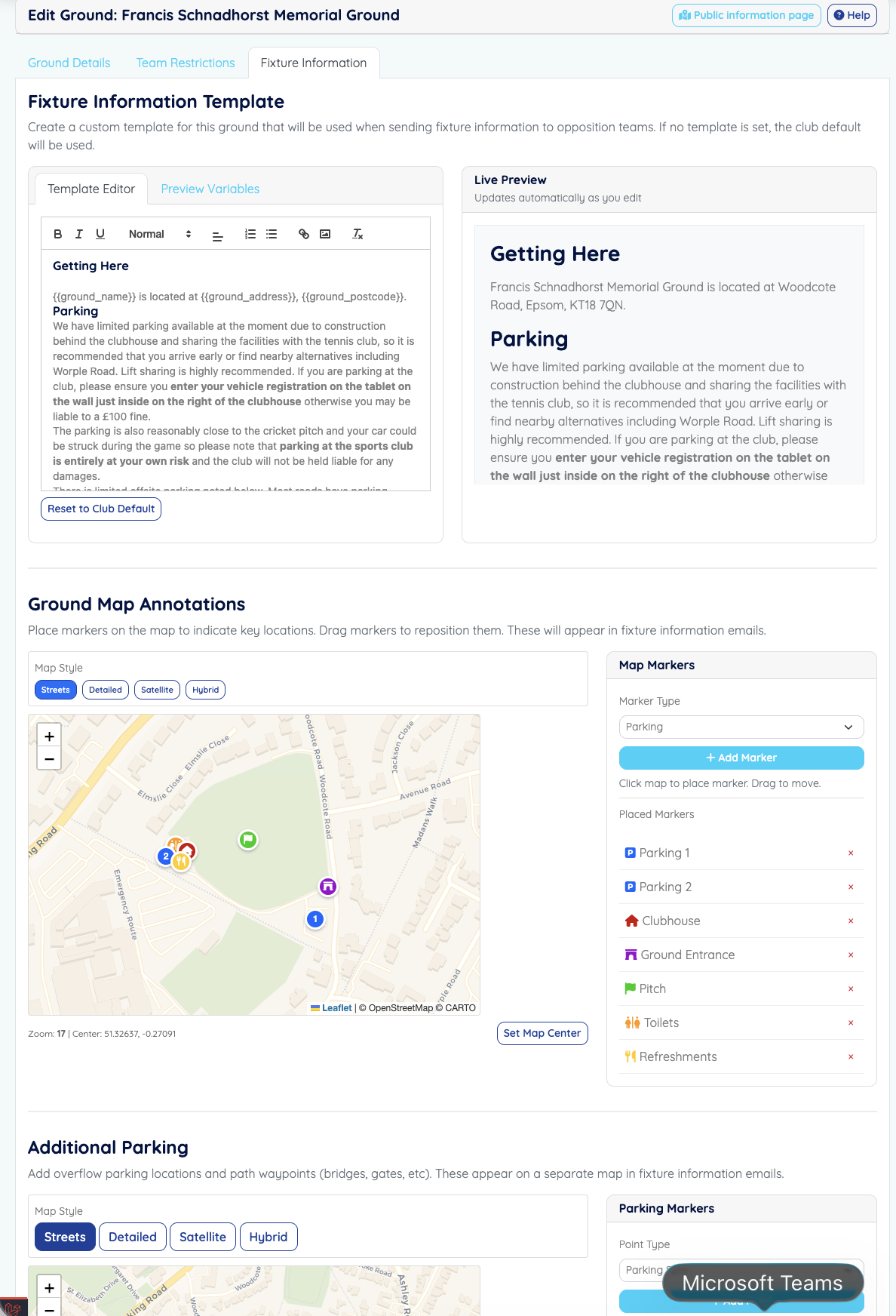Click the Getting Here heading in live preview

(x=555, y=254)
